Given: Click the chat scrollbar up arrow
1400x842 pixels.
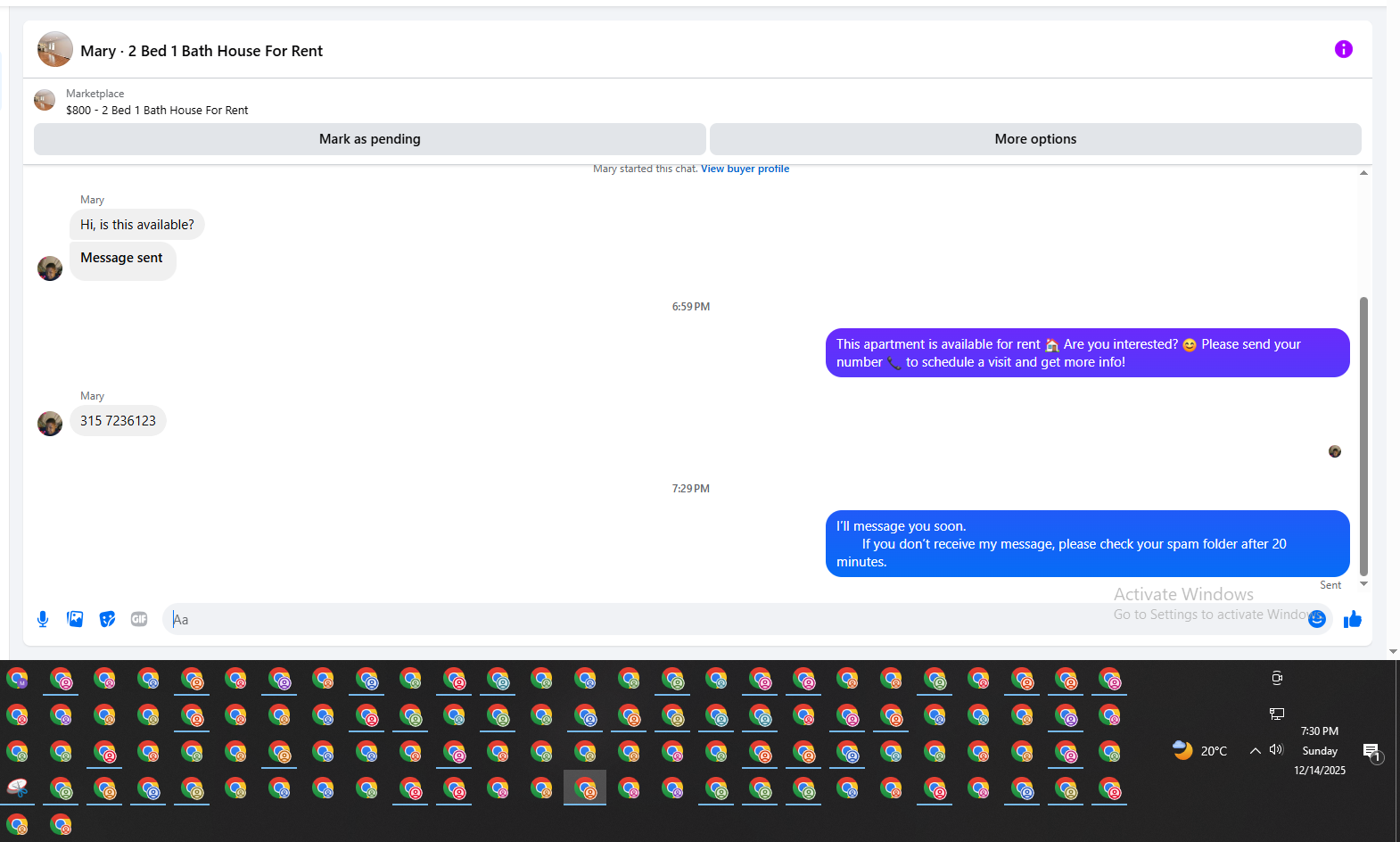Looking at the screenshot, I should (x=1363, y=173).
